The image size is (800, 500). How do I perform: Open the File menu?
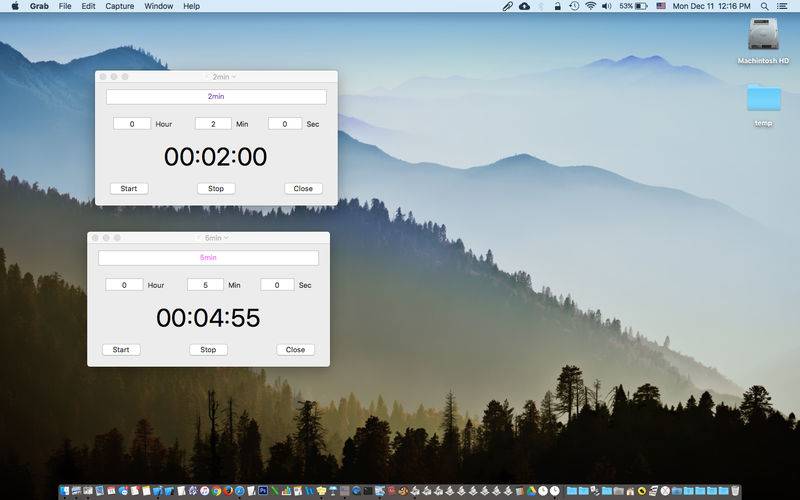(x=65, y=6)
